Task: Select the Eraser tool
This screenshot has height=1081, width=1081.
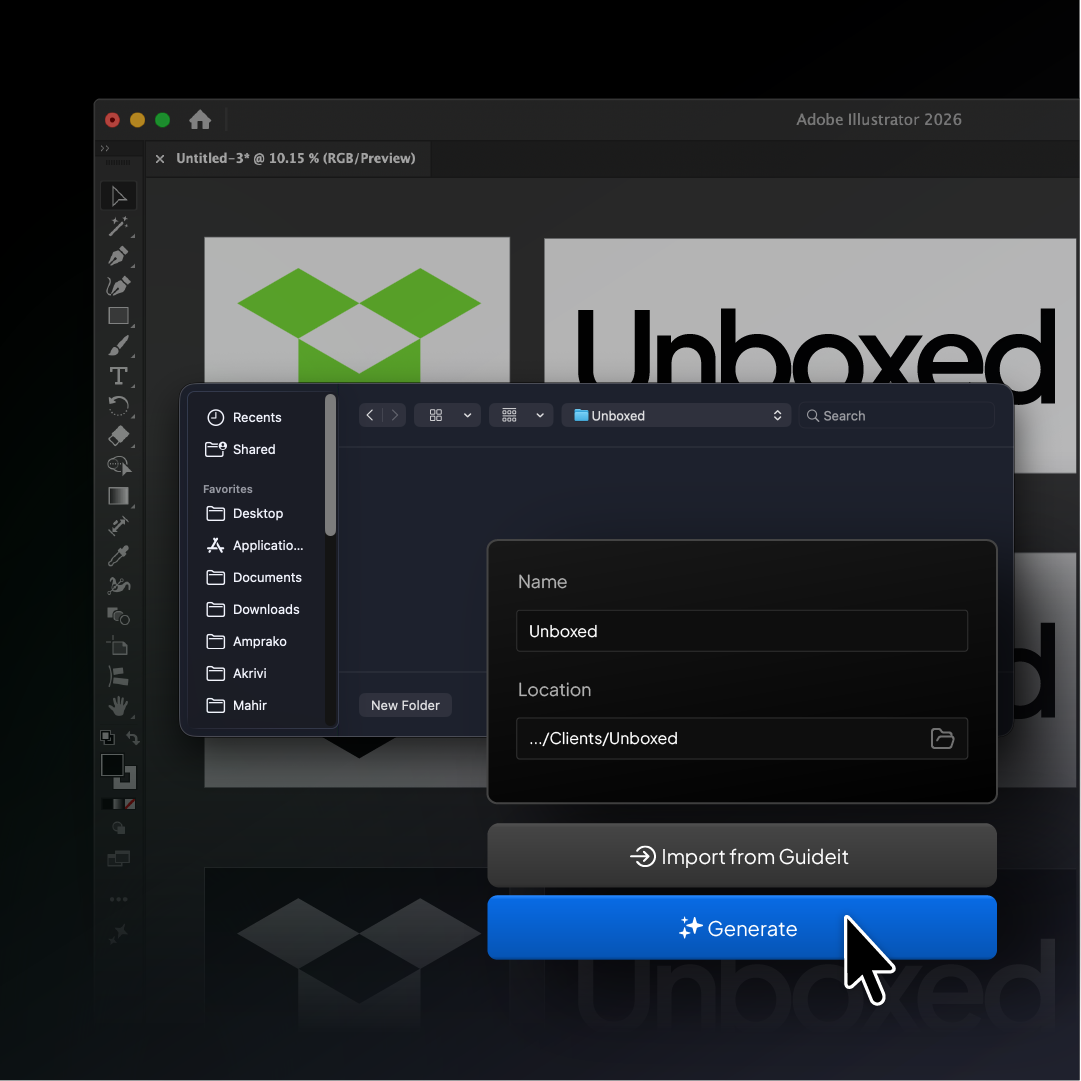Action: point(119,436)
